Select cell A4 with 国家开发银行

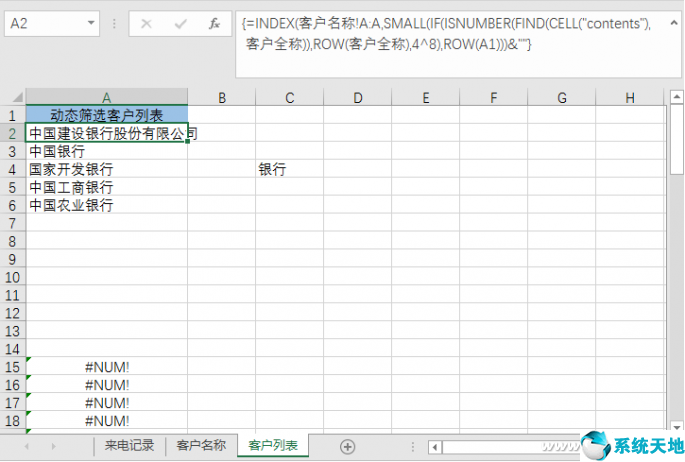(106, 170)
